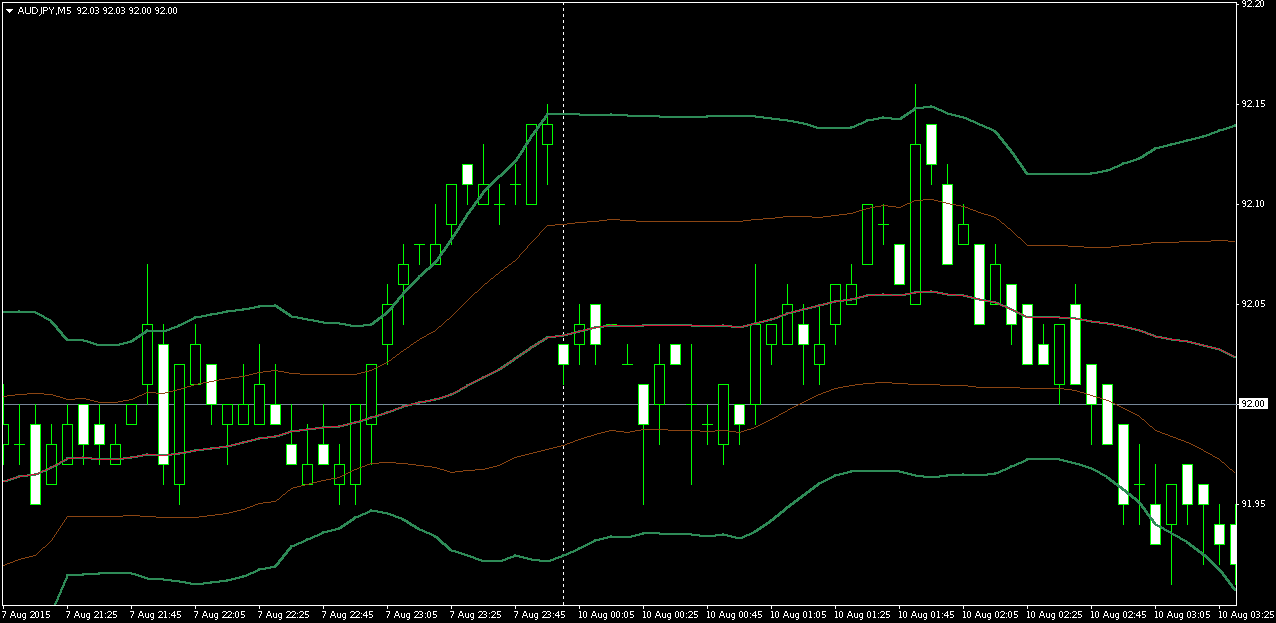Click the 10 Aug 00:05 time label
This screenshot has width=1276, height=623.
pyautogui.click(x=606, y=613)
